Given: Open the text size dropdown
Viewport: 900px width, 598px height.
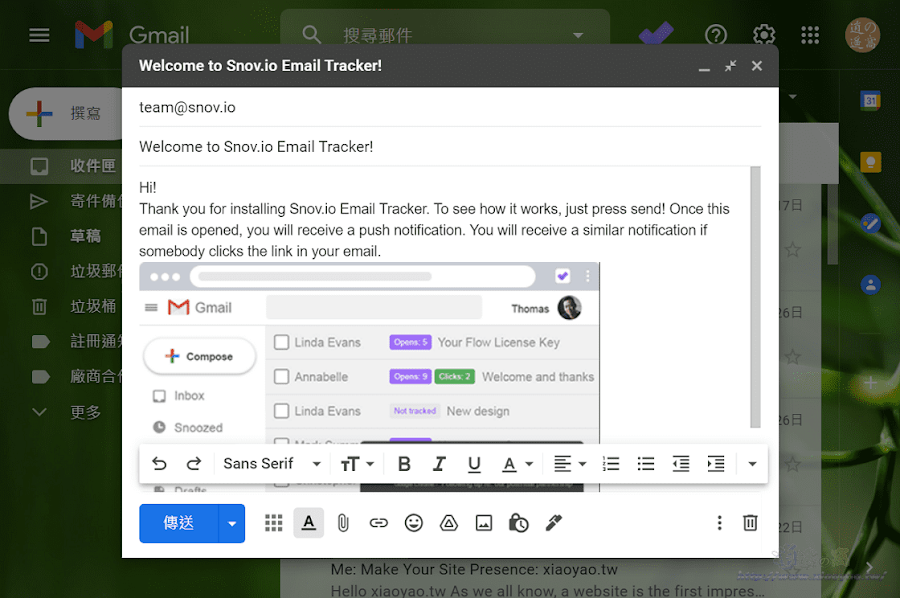Looking at the screenshot, I should [x=357, y=464].
